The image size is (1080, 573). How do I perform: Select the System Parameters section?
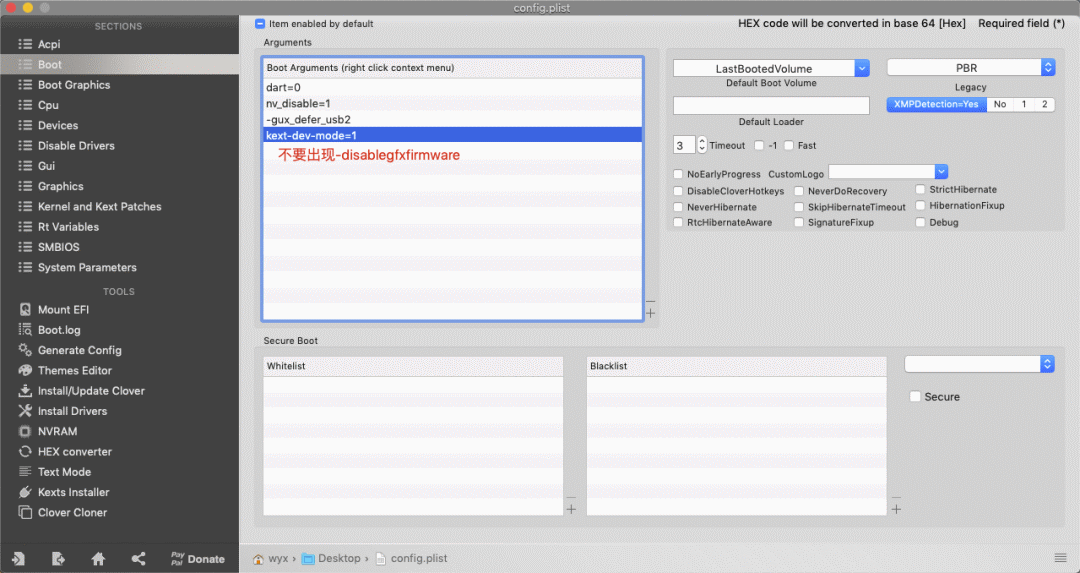[120, 267]
